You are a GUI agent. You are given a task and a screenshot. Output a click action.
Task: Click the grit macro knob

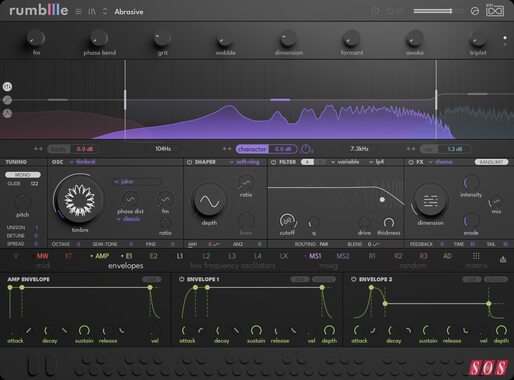coord(162,39)
